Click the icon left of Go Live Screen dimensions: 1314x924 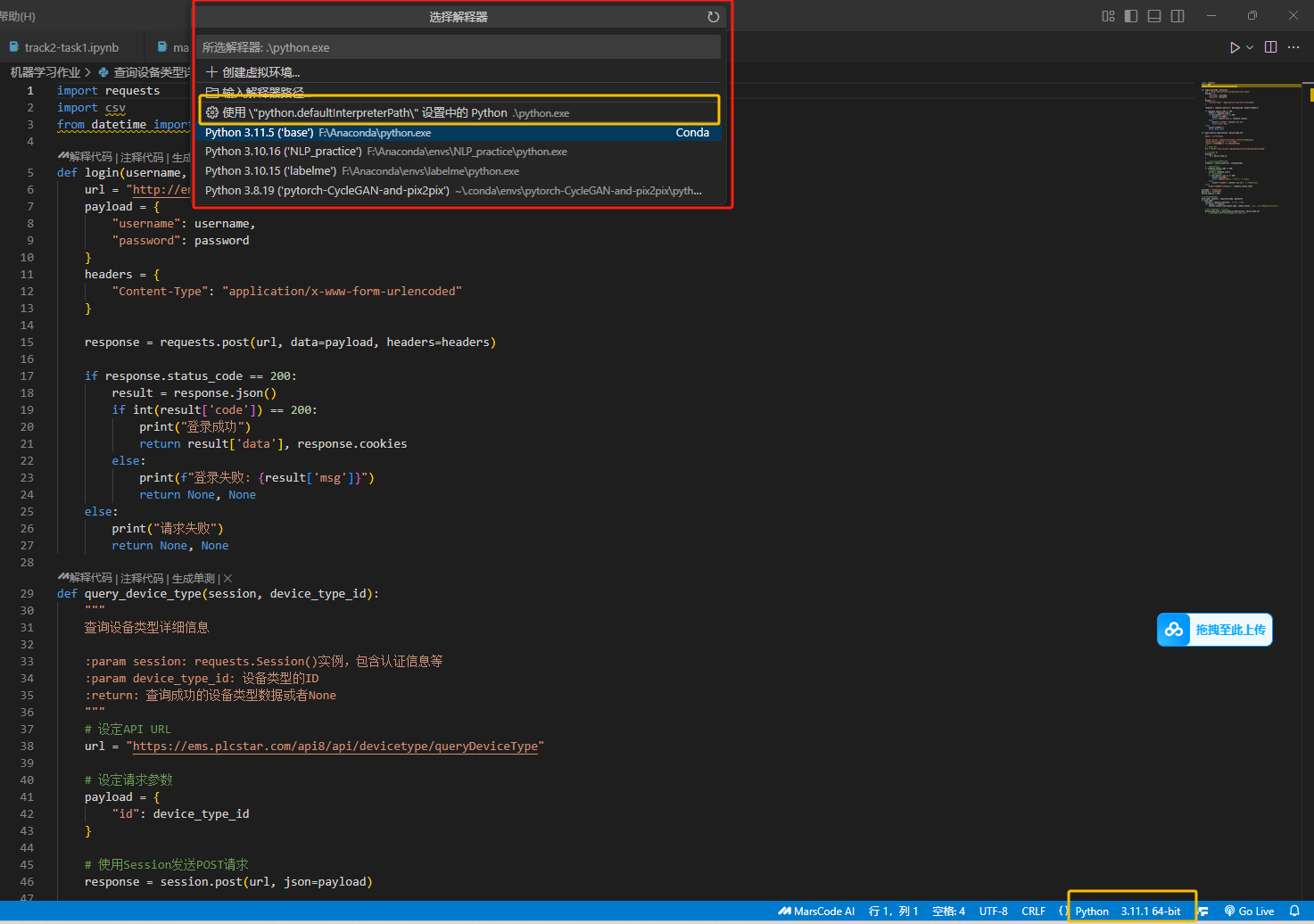coord(1203,912)
